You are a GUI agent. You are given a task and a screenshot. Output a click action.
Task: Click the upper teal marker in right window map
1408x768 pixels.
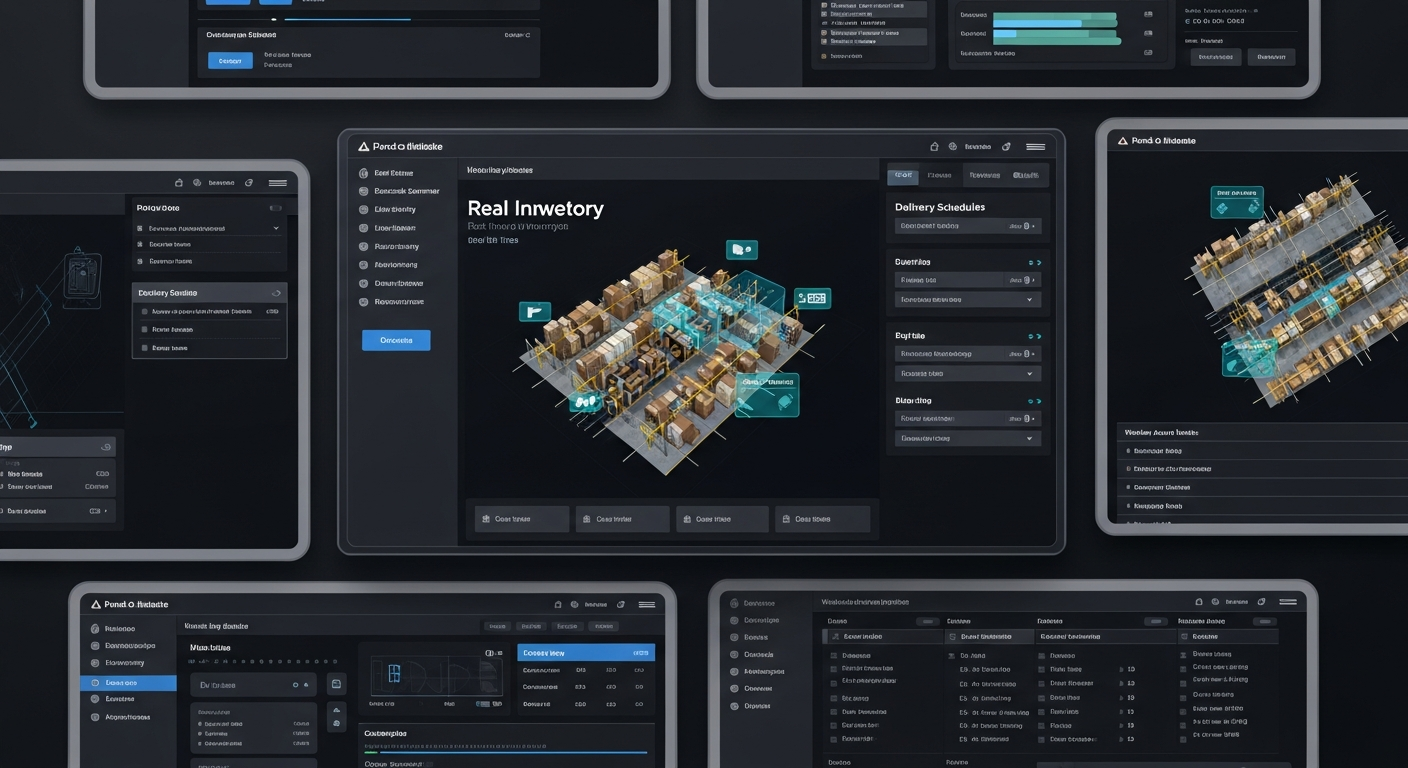1237,202
